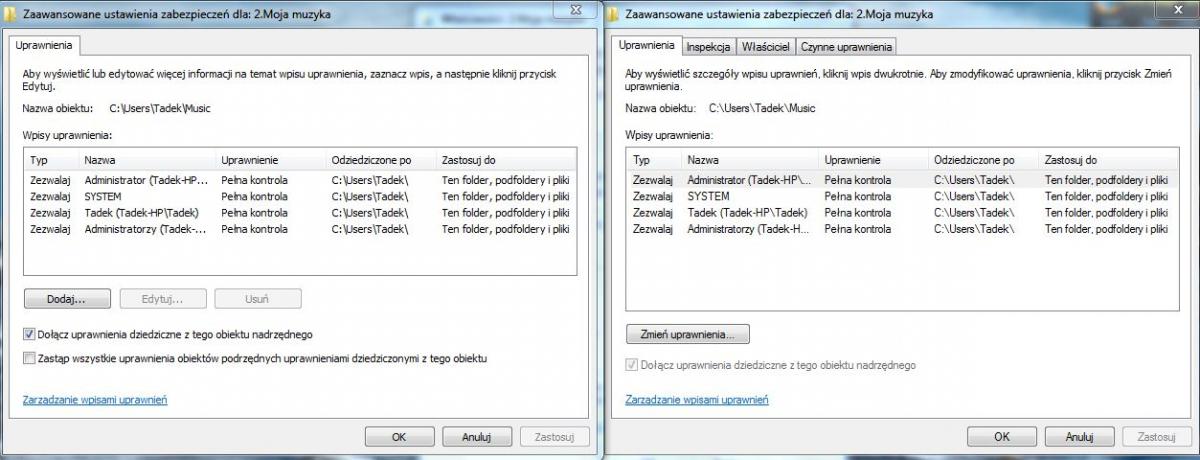Enable Zastąp wszystkie uprawnienia obiektów podrzędnych checkbox
The height and width of the screenshot is (460, 1200).
point(28,357)
